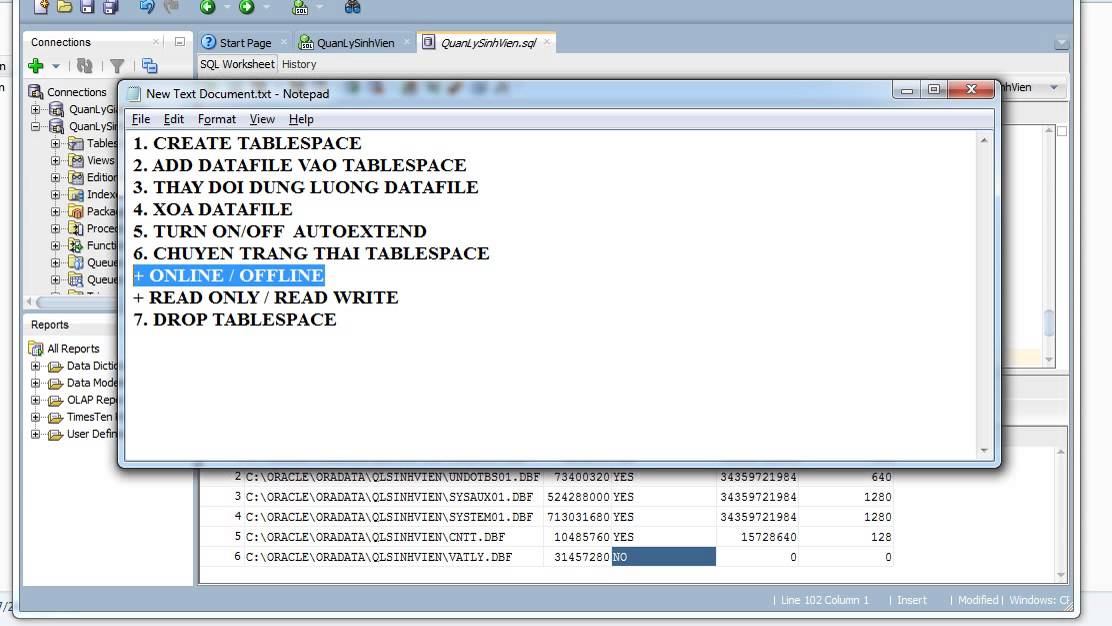Open the connection selector dropdown behind Notepad
The image size is (1112, 626).
[x=1054, y=88]
